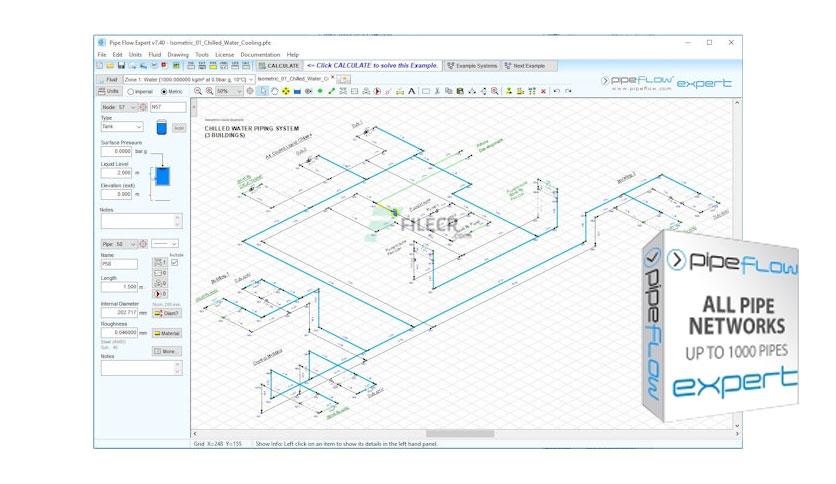
Task: Click the Fluid button
Action: 108,79
